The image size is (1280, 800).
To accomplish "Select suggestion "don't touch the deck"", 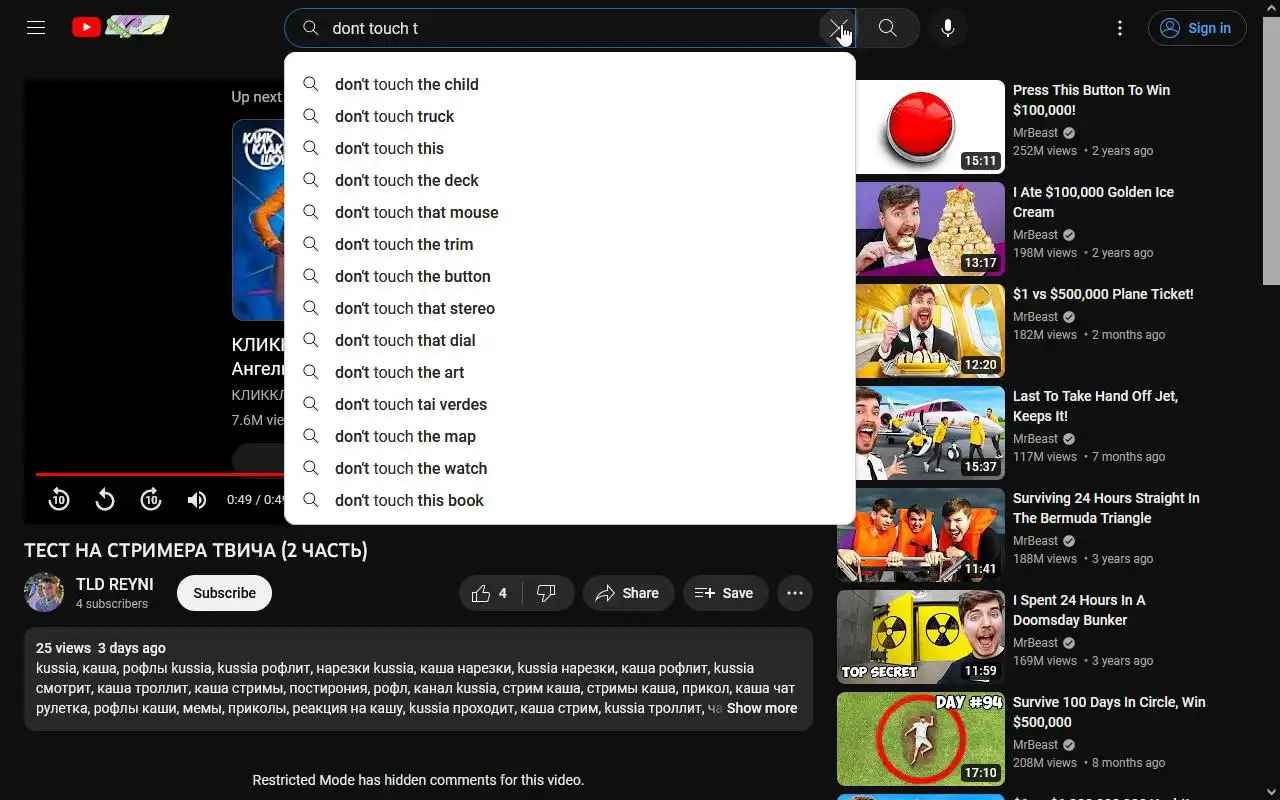I will pyautogui.click(x=570, y=180).
